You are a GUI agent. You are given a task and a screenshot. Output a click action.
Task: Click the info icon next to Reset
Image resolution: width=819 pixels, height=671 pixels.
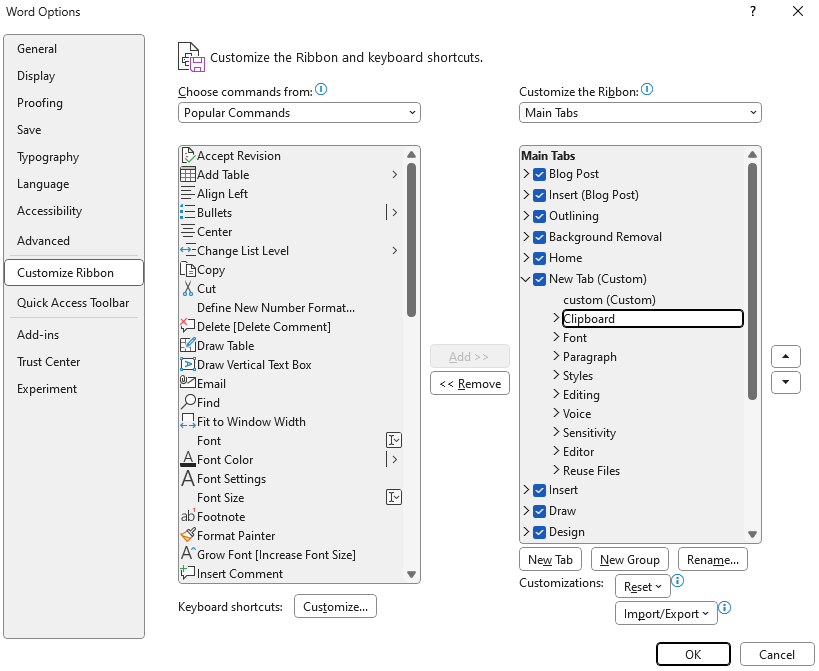(678, 581)
